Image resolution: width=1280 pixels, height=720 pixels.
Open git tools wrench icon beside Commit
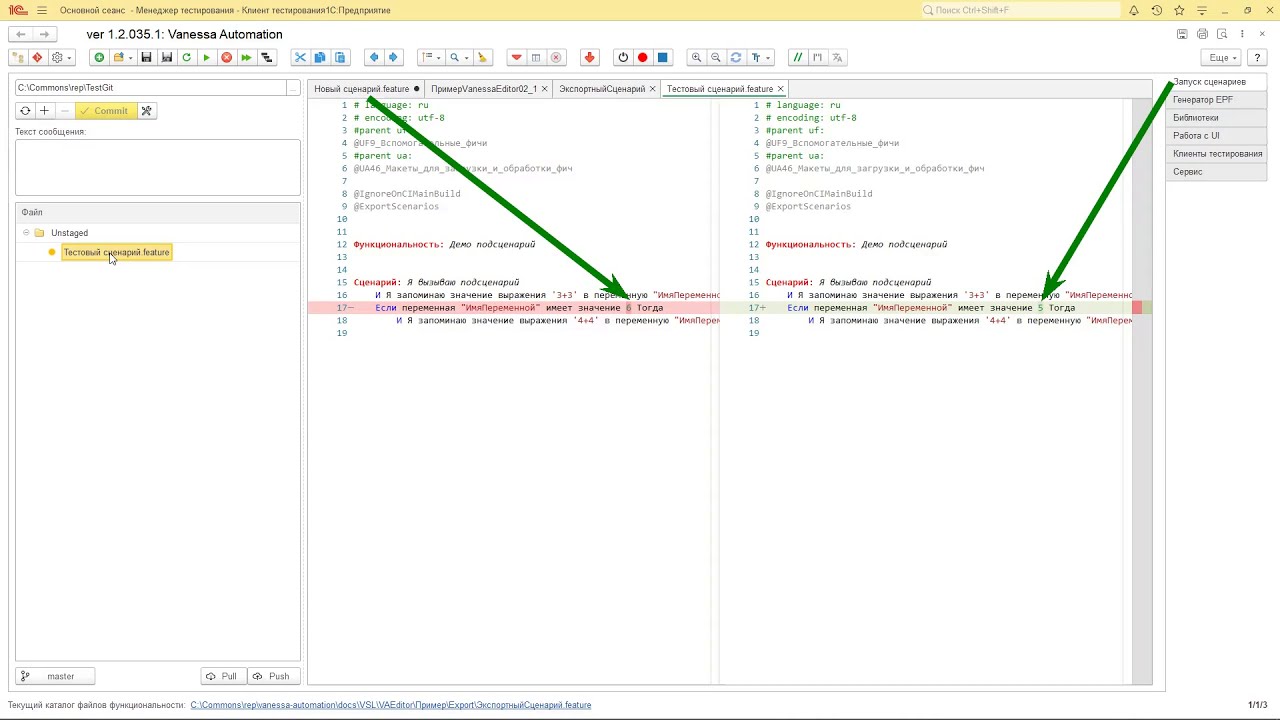click(x=146, y=111)
